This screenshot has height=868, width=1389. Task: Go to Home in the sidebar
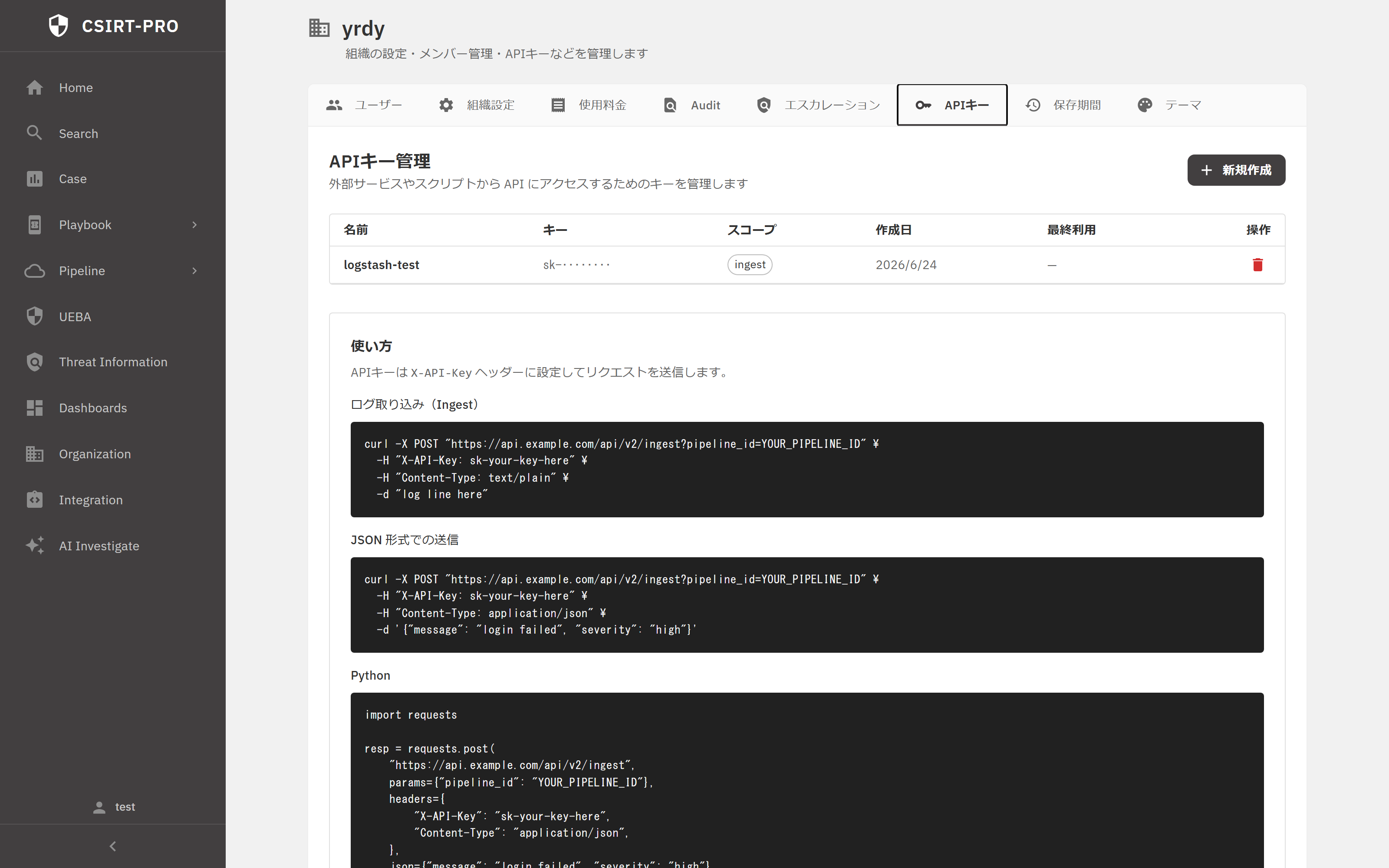point(112,87)
